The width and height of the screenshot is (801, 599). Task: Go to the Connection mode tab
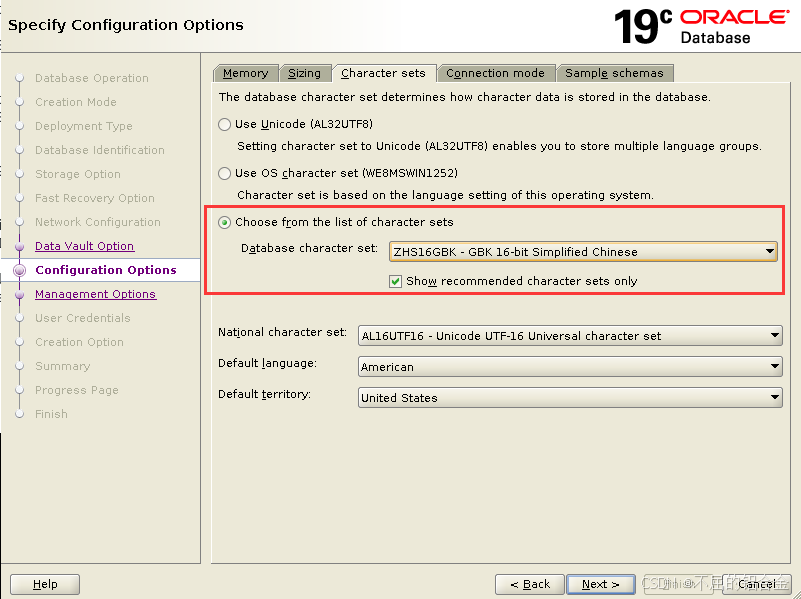495,73
